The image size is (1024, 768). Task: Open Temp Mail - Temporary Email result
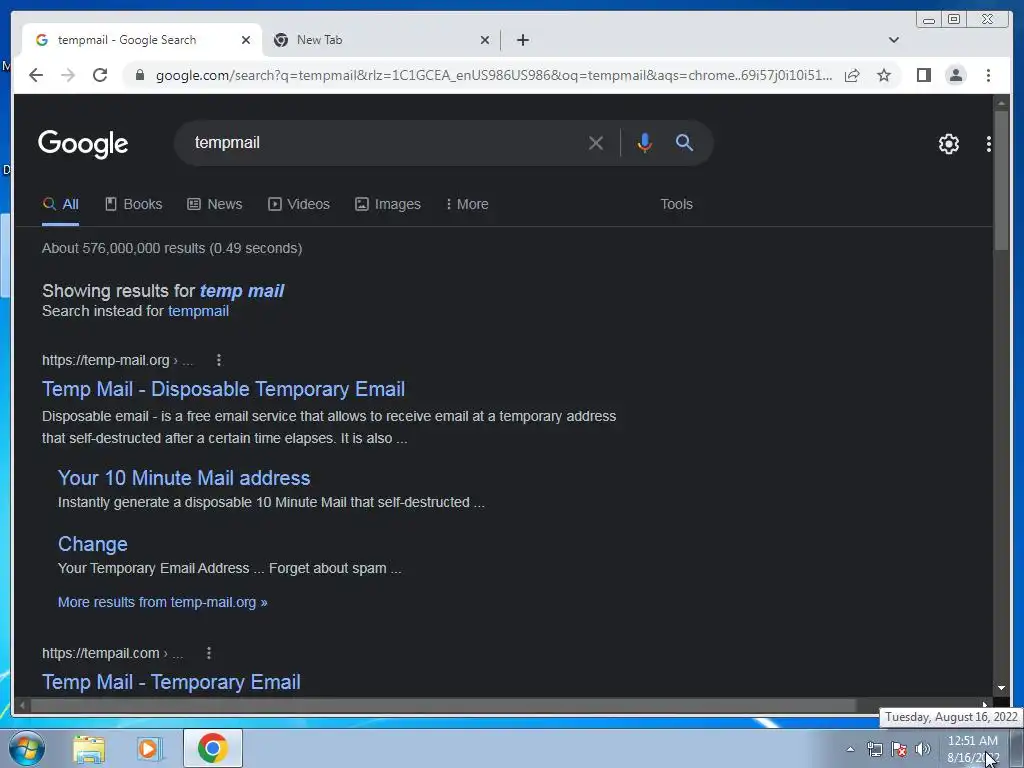(171, 682)
